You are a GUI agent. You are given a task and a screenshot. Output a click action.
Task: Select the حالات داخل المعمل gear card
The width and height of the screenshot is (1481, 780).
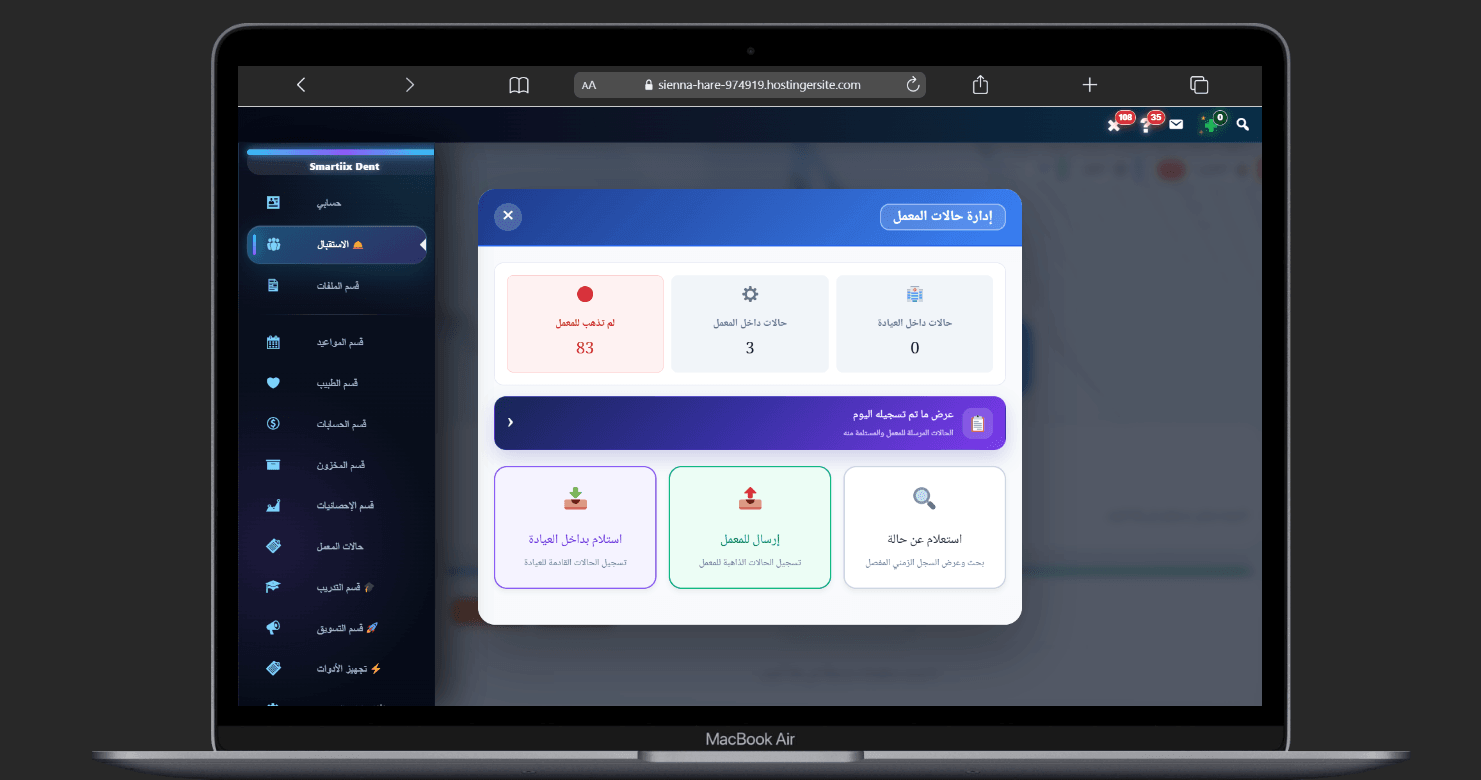(x=750, y=324)
